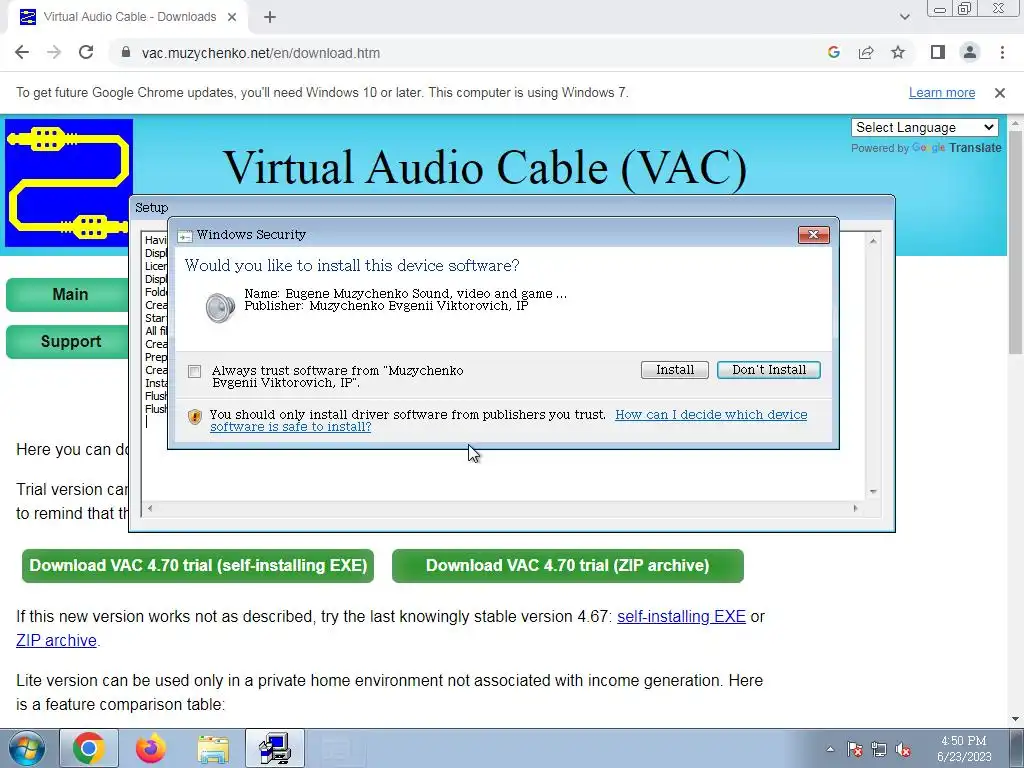Dismiss the Chrome update info bar
Screen dimensions: 1024x768
[999, 93]
